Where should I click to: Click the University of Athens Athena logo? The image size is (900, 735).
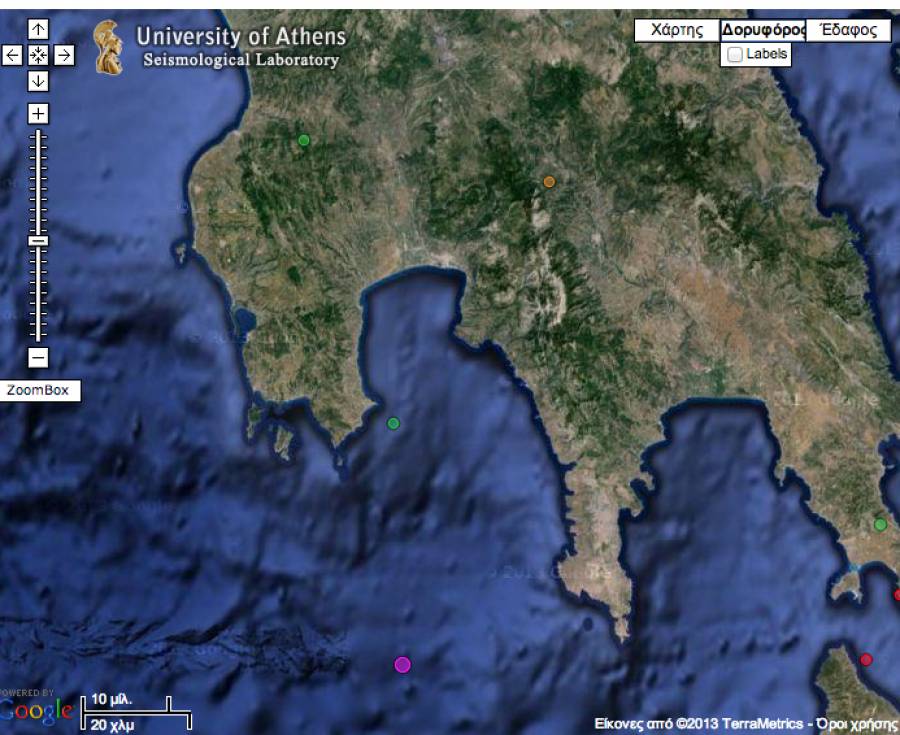click(x=108, y=47)
